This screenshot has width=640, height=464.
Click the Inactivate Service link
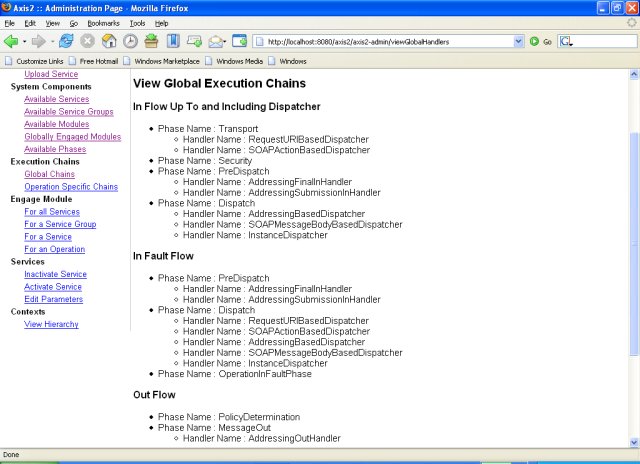coord(55,274)
